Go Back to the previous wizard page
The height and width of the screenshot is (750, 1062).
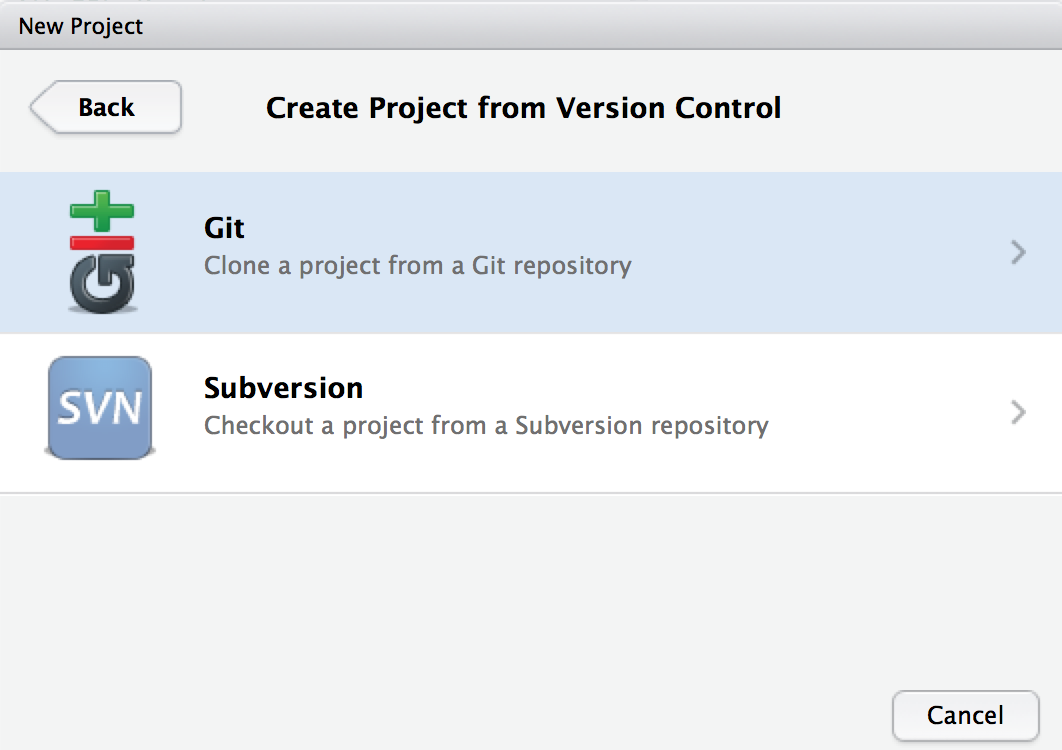click(106, 107)
